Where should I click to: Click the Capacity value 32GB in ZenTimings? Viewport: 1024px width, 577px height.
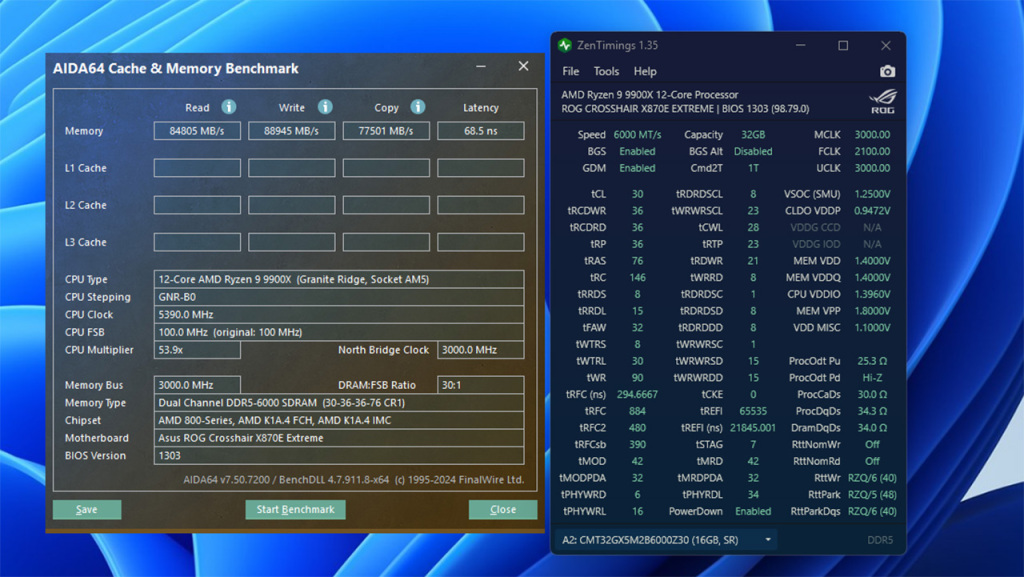point(753,134)
